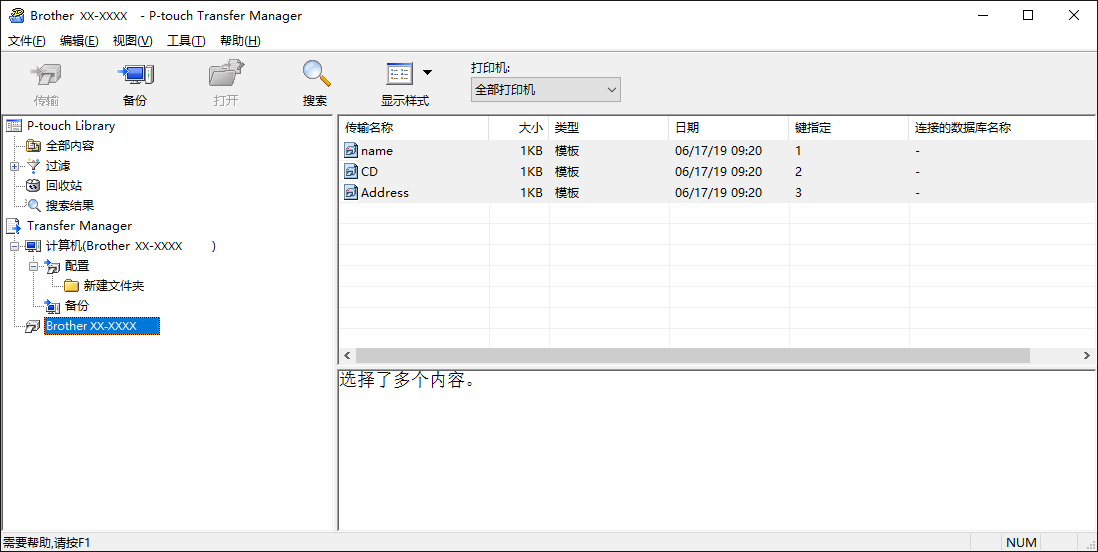
Task: Click the Search (搜索) magnifier icon
Action: point(315,74)
